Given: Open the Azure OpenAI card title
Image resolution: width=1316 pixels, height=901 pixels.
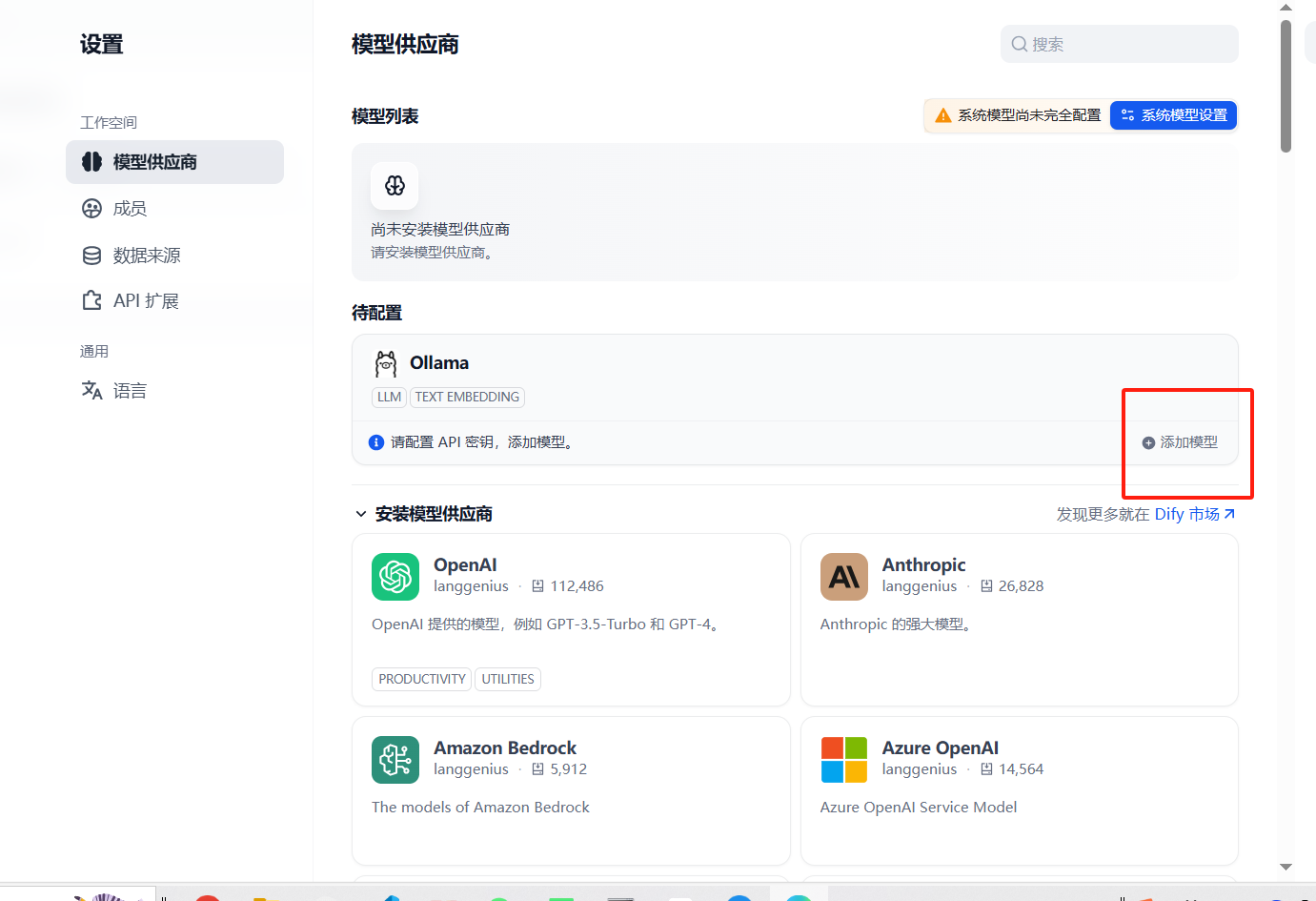Looking at the screenshot, I should pyautogui.click(x=941, y=748).
